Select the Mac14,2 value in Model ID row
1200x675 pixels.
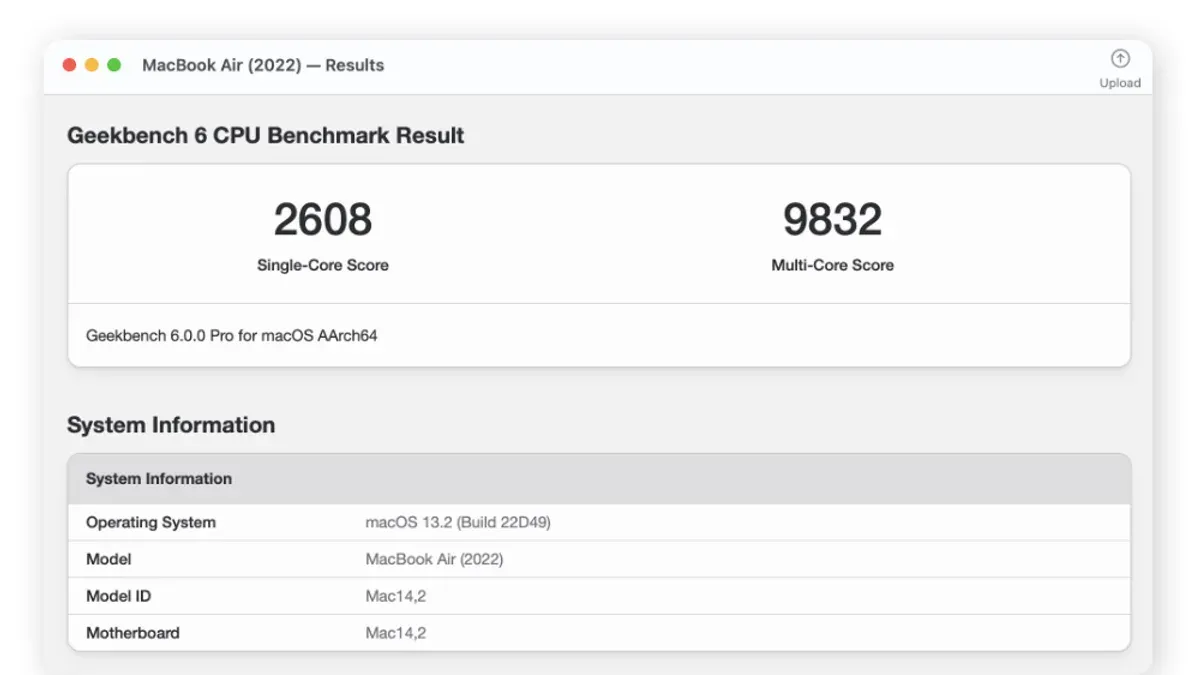coord(396,596)
